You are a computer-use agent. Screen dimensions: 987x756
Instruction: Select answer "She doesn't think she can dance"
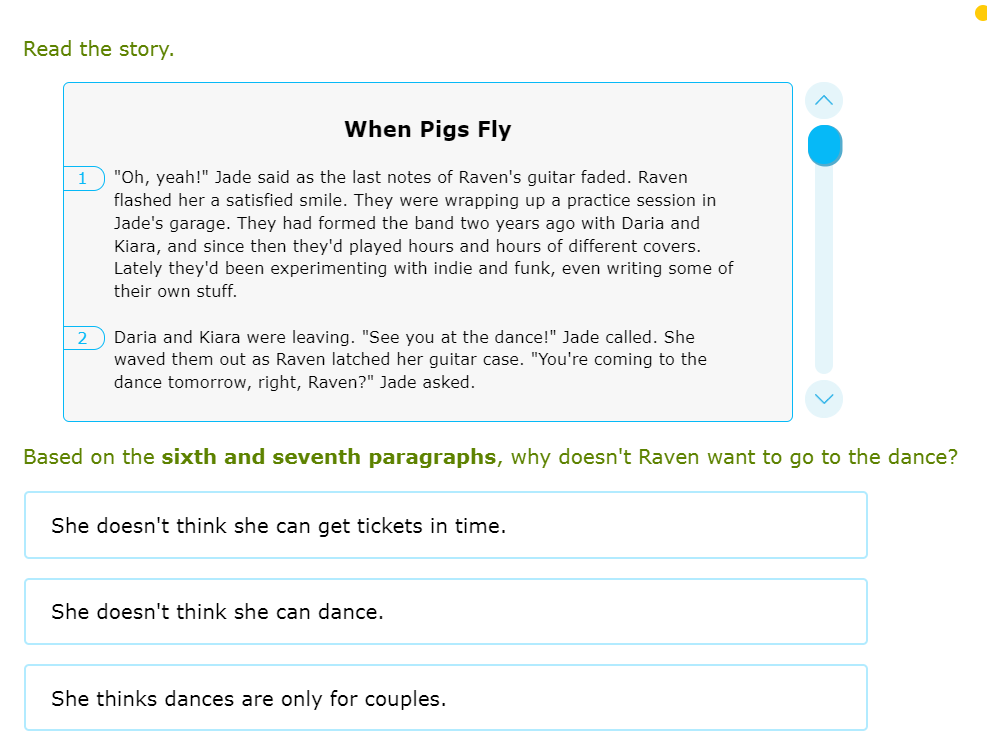tap(445, 611)
